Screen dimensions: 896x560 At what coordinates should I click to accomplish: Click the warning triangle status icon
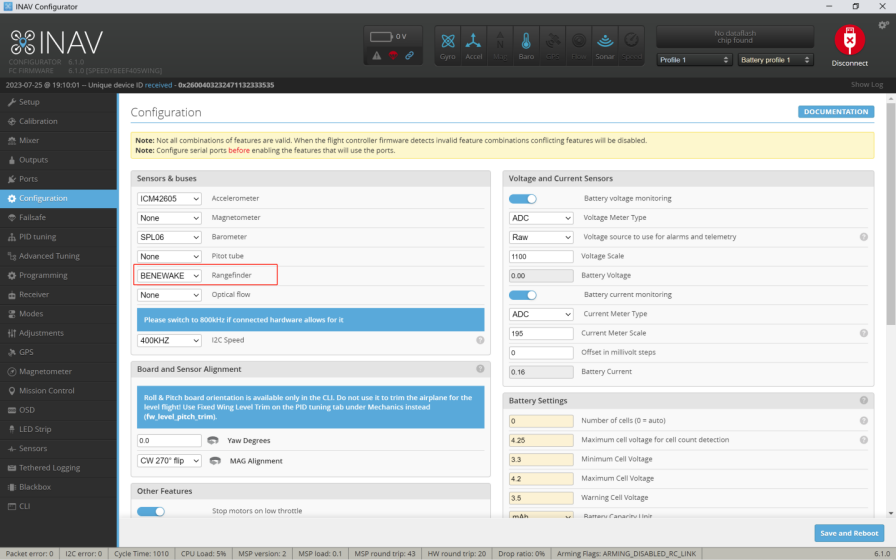[x=377, y=55]
